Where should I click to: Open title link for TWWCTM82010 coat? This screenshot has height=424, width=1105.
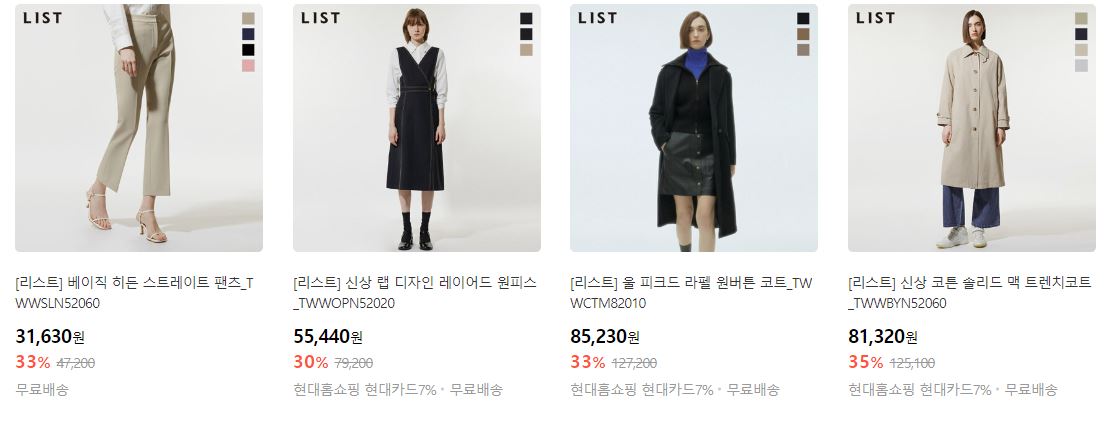[691, 293]
